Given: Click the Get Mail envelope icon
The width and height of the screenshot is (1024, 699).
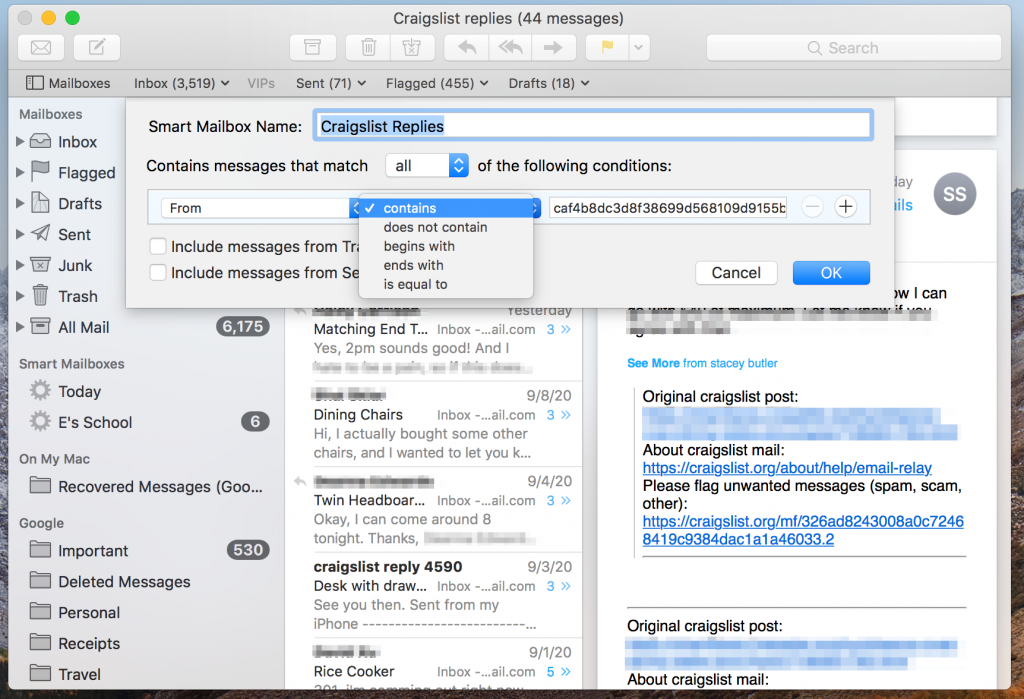Looking at the screenshot, I should (x=40, y=47).
